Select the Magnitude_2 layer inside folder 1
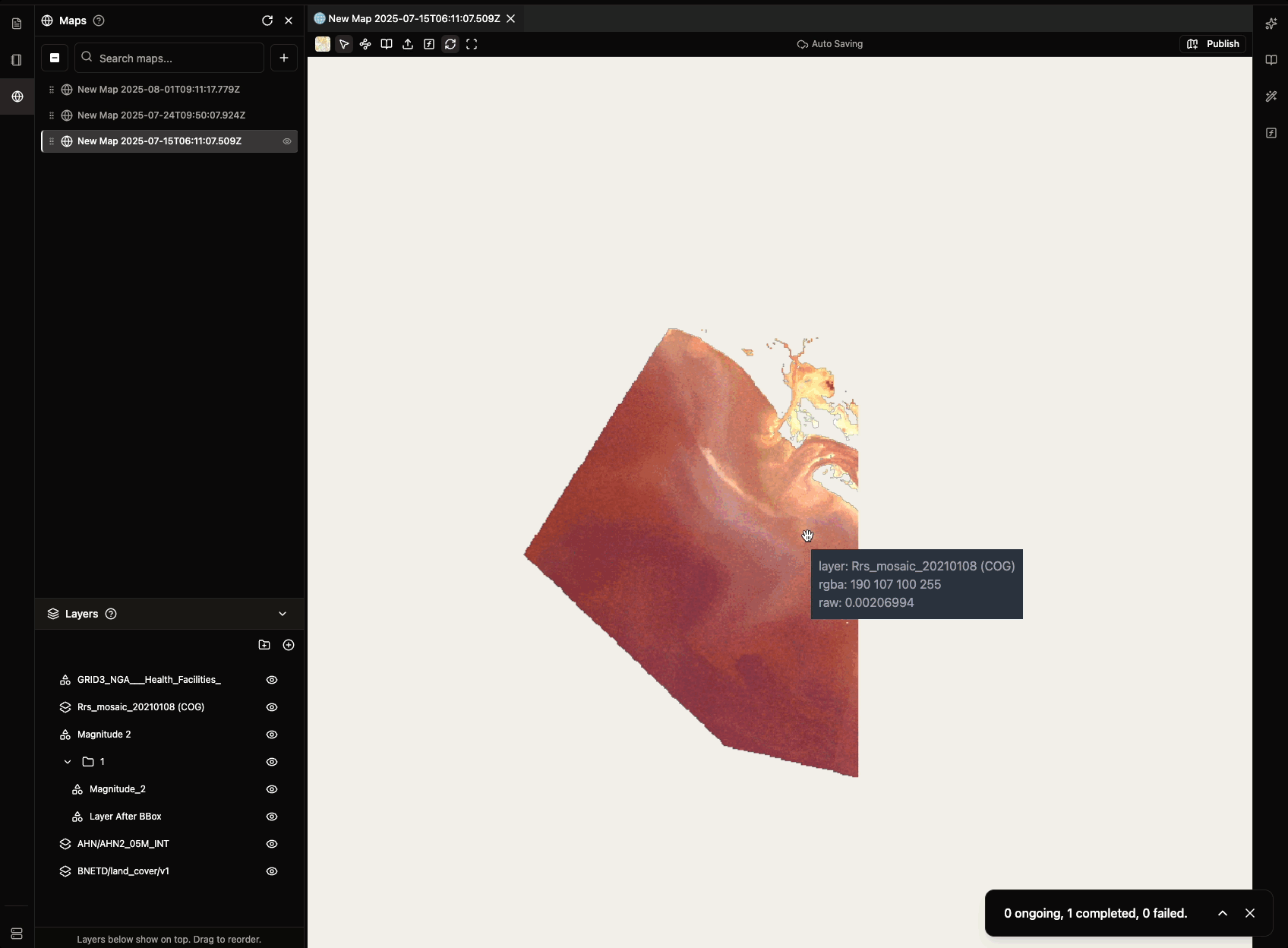This screenshot has width=1288, height=948. tap(118, 789)
